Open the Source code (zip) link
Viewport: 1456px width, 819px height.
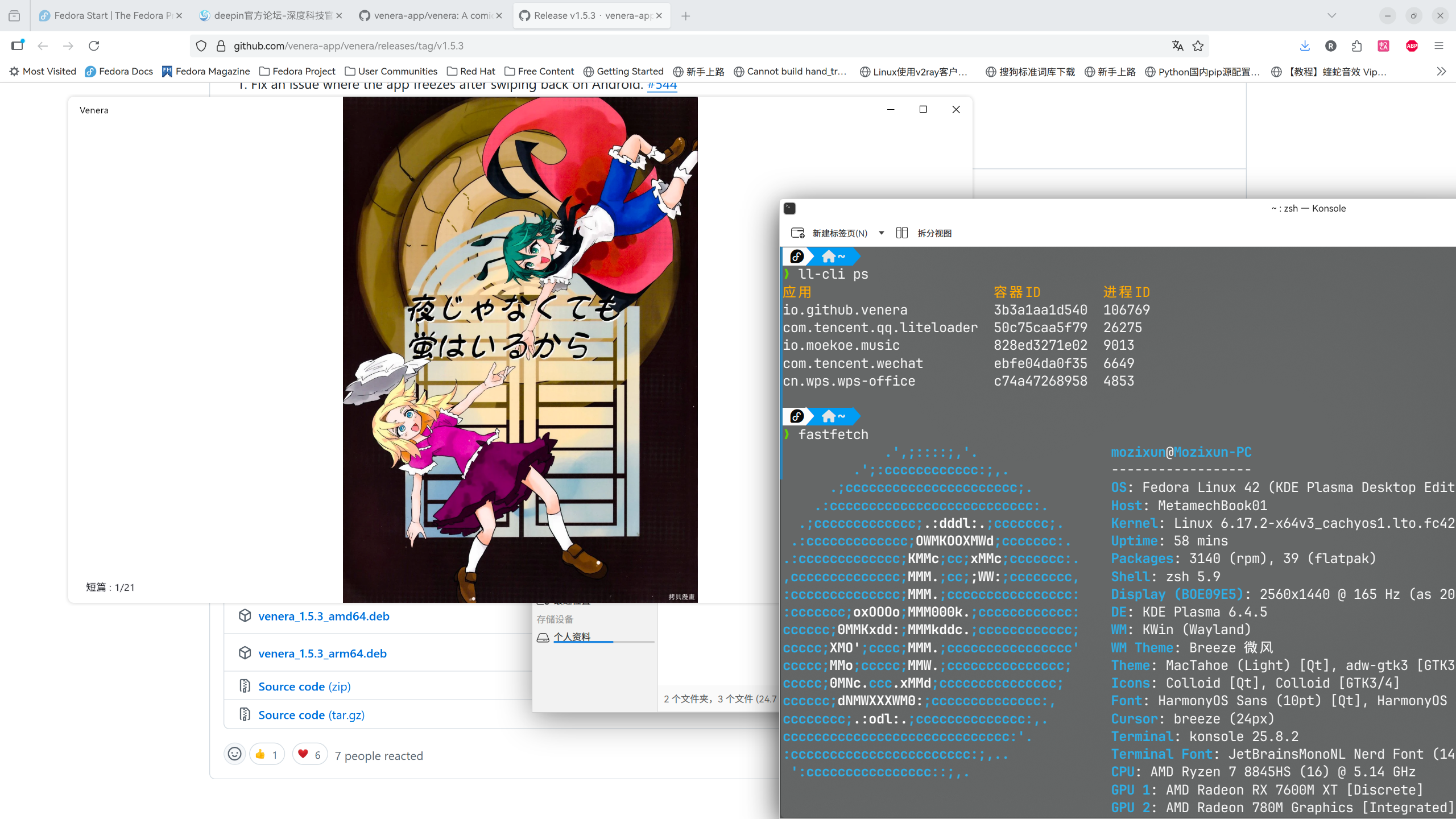pyautogui.click(x=304, y=686)
